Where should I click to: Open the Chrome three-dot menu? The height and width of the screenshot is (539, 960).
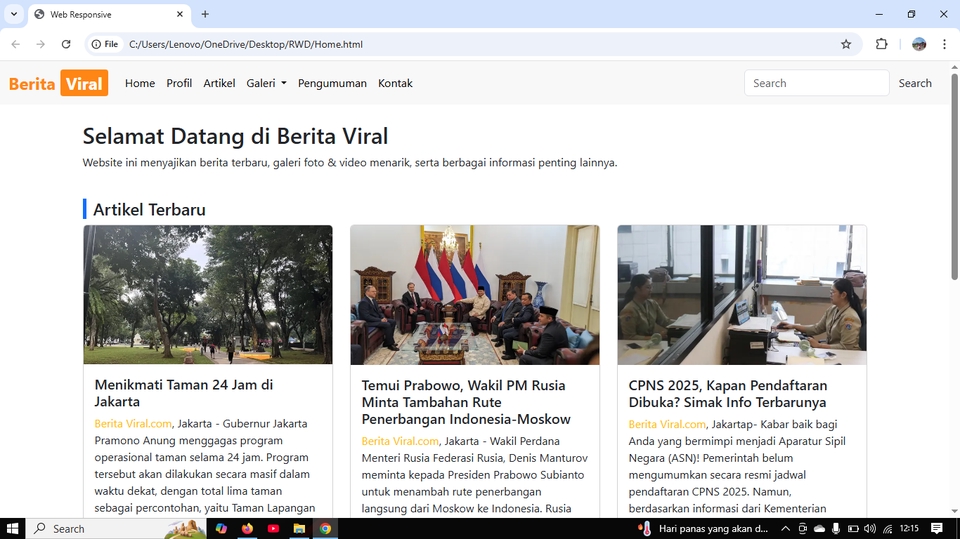coord(944,44)
